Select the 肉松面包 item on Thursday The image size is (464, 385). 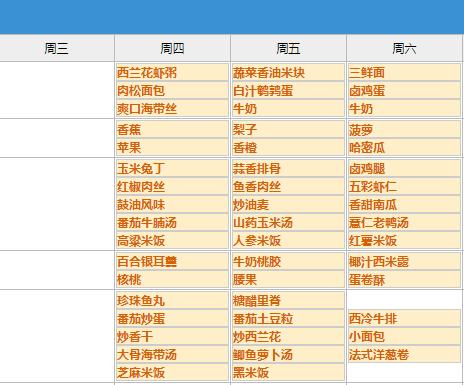(172, 91)
